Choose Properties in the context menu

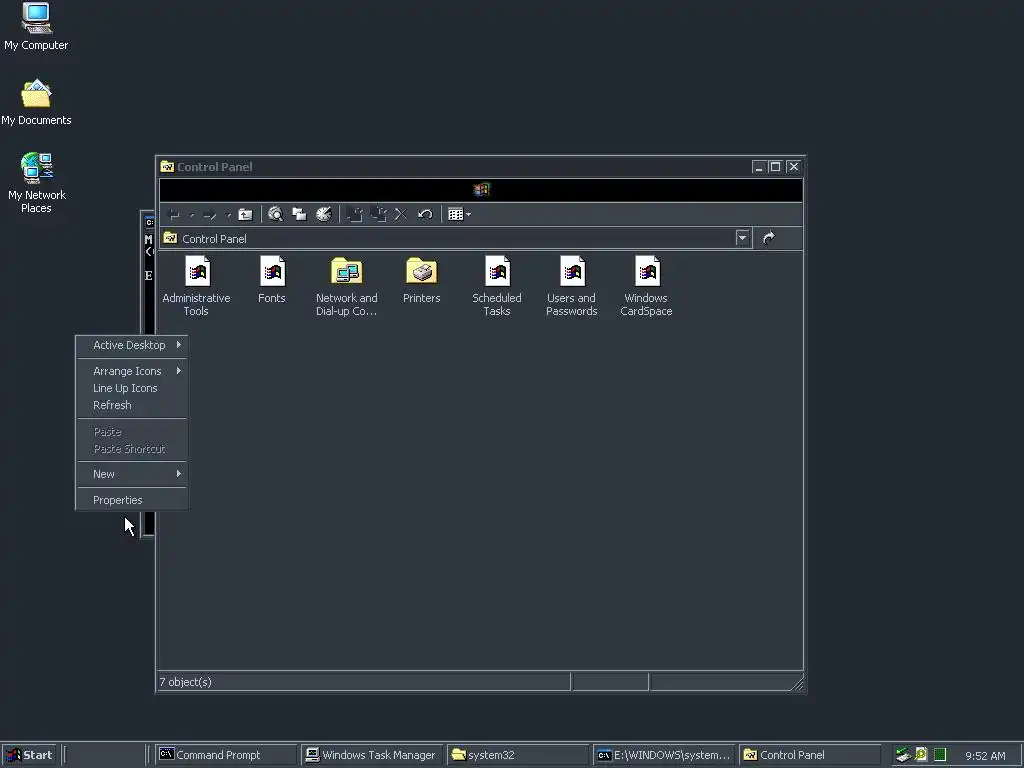[x=132, y=500]
